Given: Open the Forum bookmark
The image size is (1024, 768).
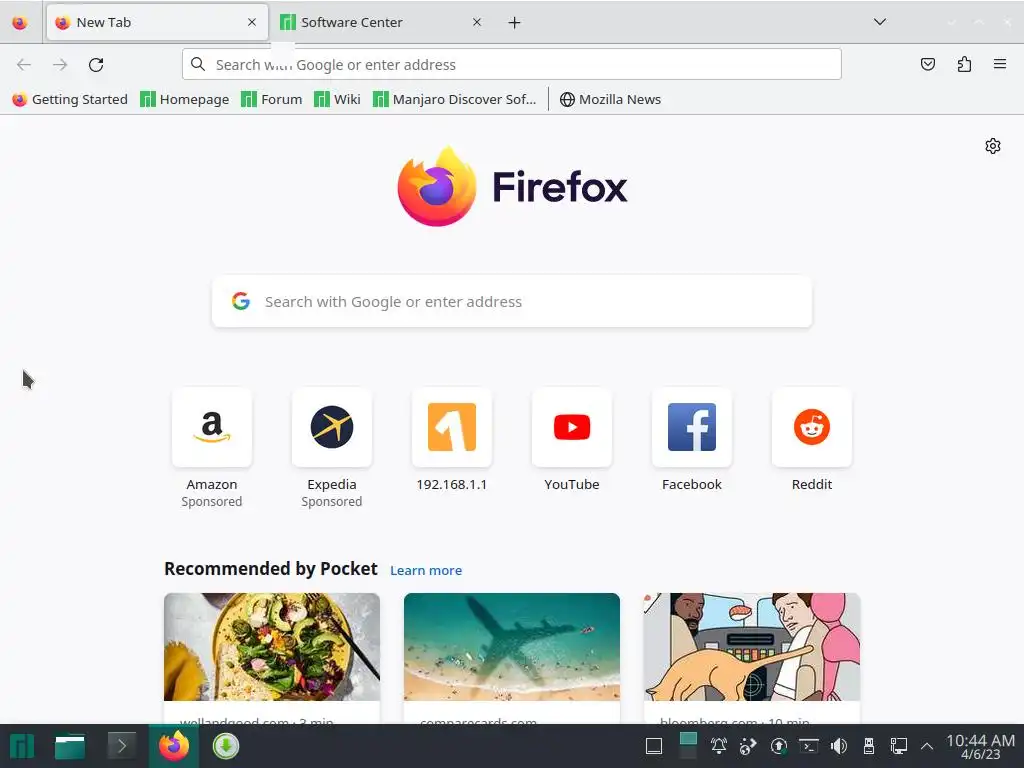Looking at the screenshot, I should 272,99.
